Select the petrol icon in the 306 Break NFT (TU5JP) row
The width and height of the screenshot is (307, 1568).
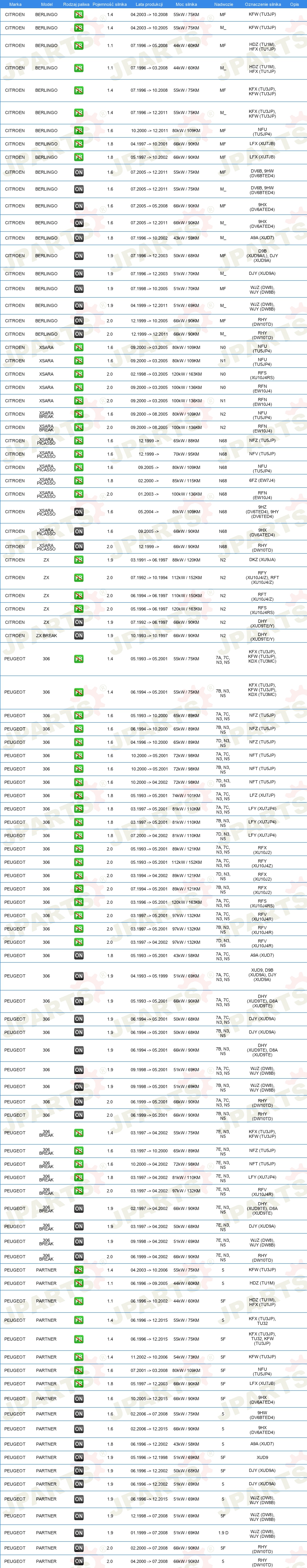[x=79, y=1164]
